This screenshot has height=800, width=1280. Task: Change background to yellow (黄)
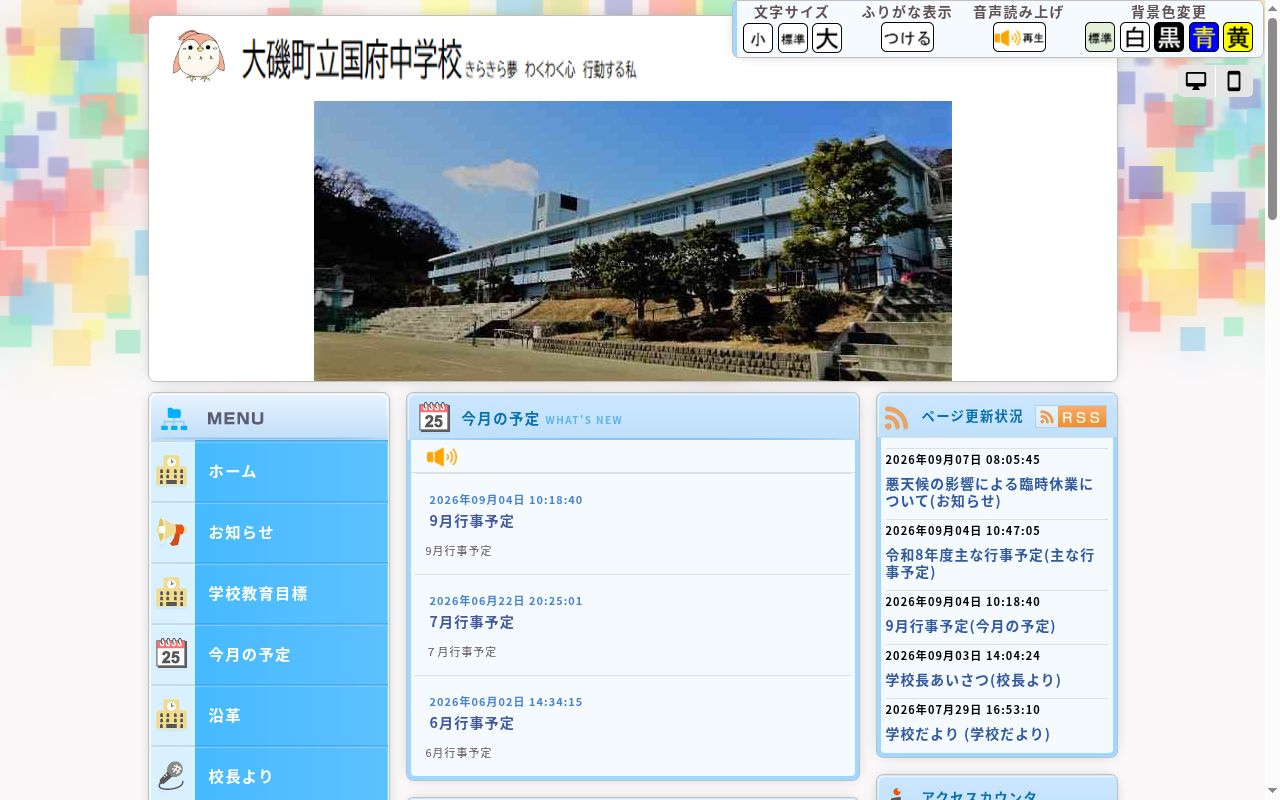[1238, 38]
